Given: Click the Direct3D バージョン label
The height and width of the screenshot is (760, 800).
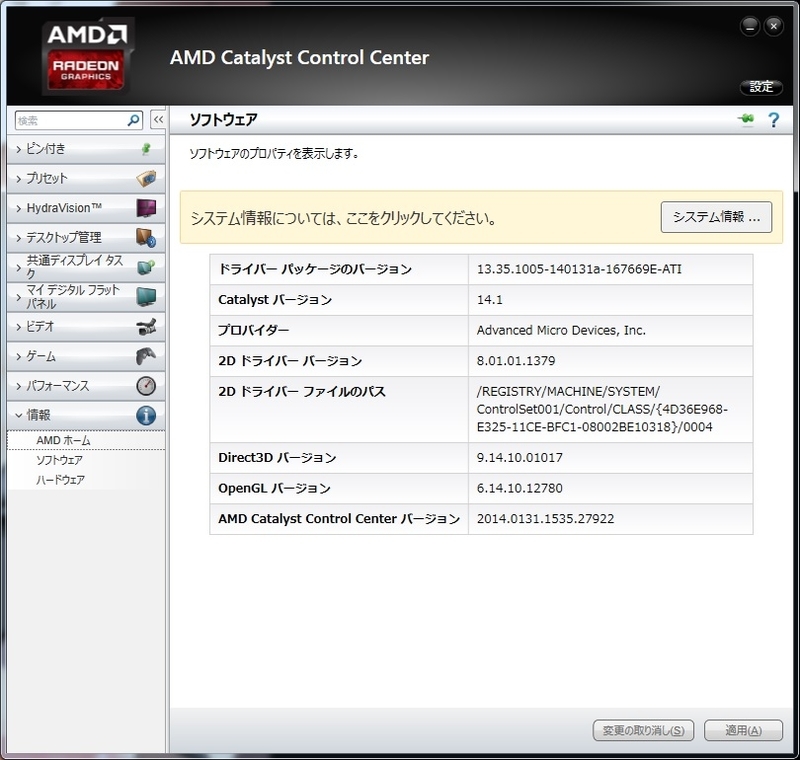Looking at the screenshot, I should pos(277,458).
